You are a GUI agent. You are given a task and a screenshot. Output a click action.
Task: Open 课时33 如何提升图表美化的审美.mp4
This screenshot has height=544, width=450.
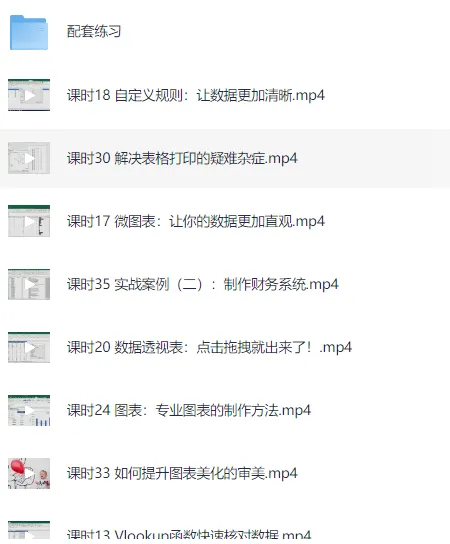coord(182,474)
